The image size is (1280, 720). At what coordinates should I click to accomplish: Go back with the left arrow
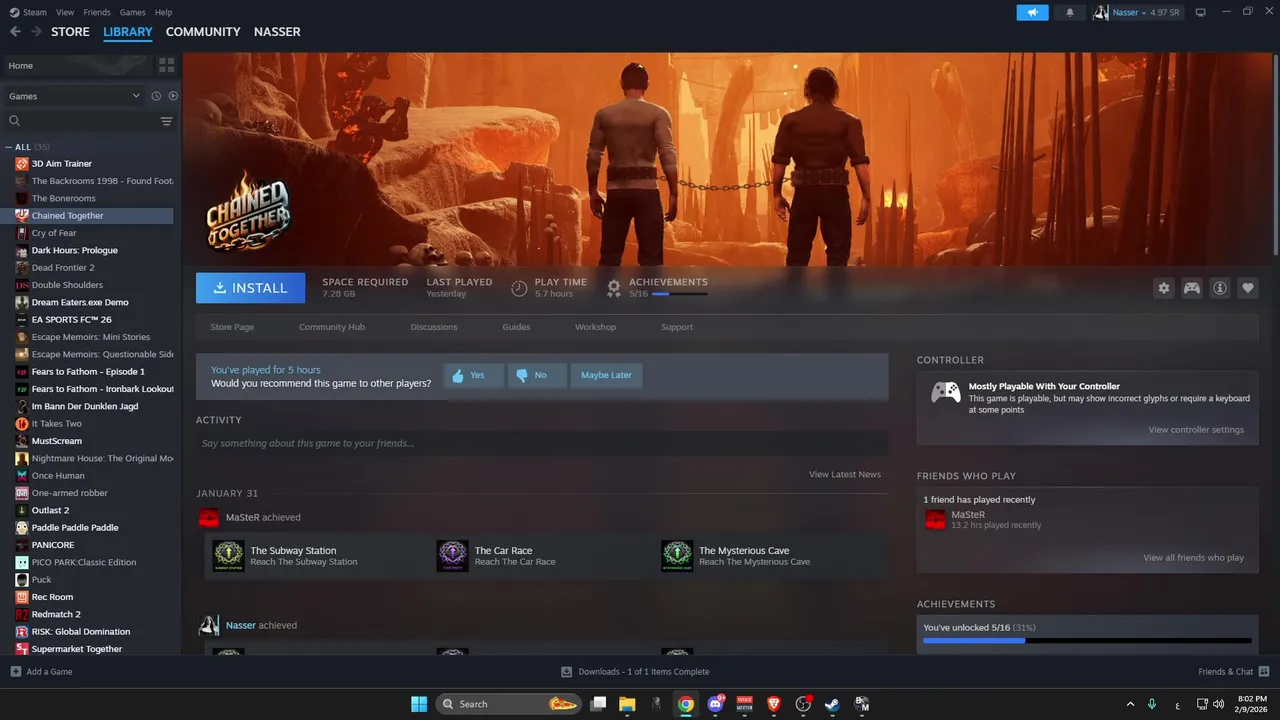point(15,32)
